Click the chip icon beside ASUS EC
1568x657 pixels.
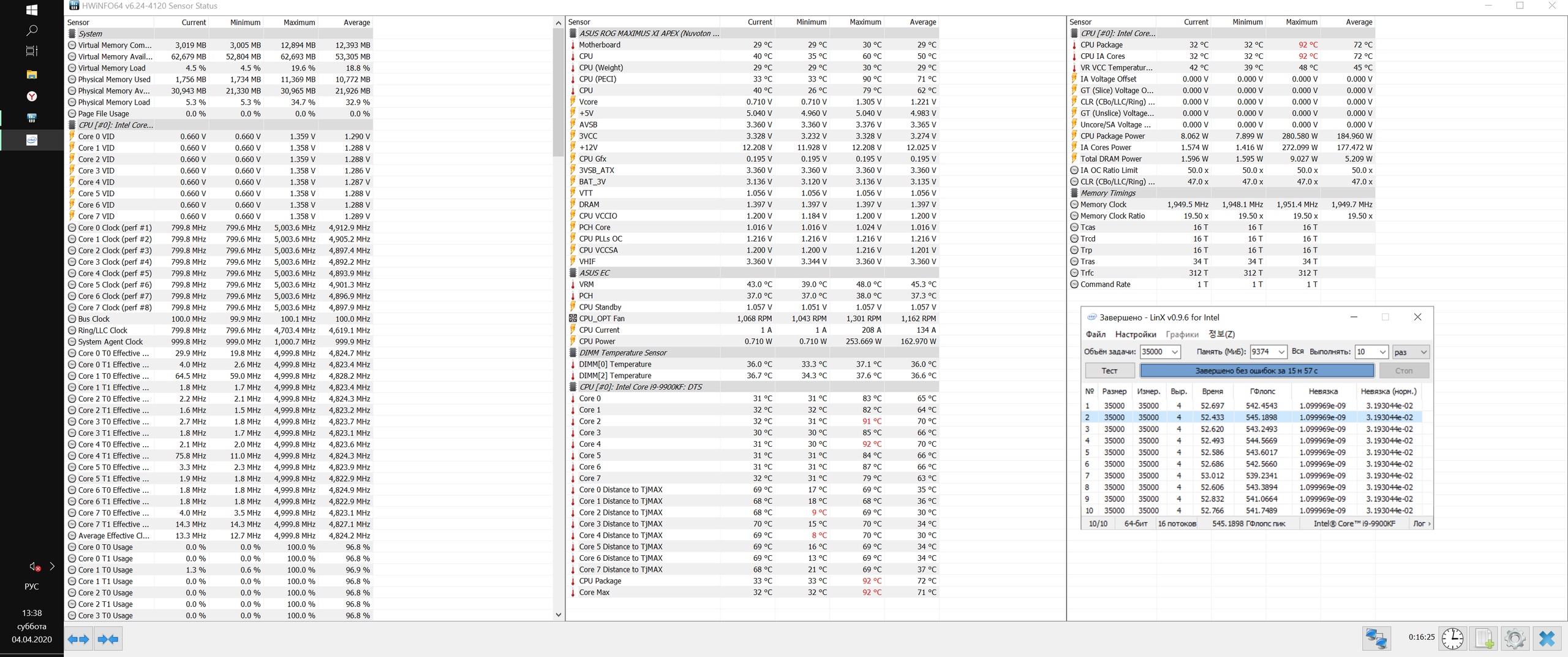tap(573, 273)
